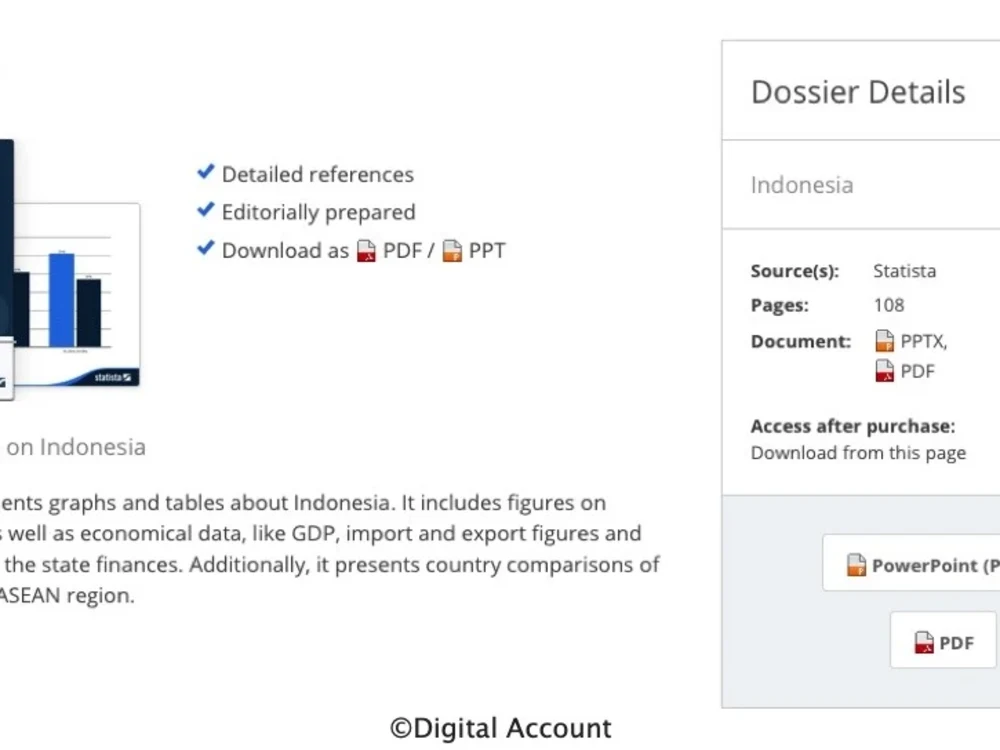Click the Dossier Details heading

click(x=858, y=92)
